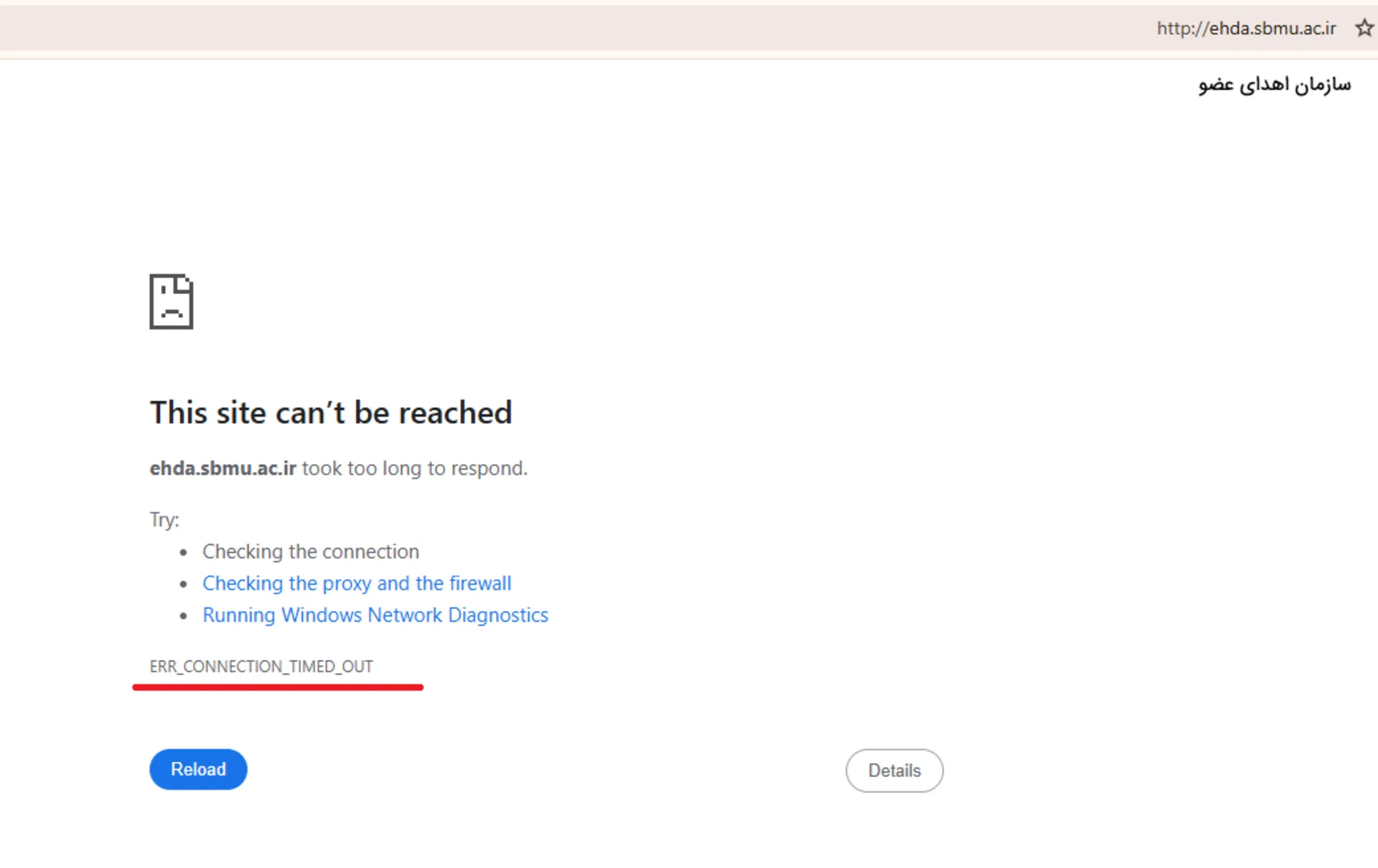Click bullet before Network Diagnostics link
This screenshot has height=868, width=1378.
pyautogui.click(x=184, y=615)
